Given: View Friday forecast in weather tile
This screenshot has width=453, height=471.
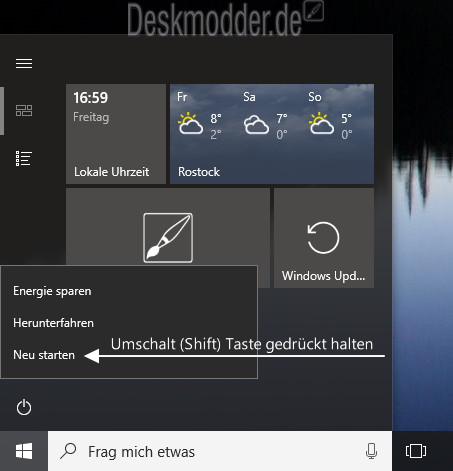Looking at the screenshot, I should (199, 117).
